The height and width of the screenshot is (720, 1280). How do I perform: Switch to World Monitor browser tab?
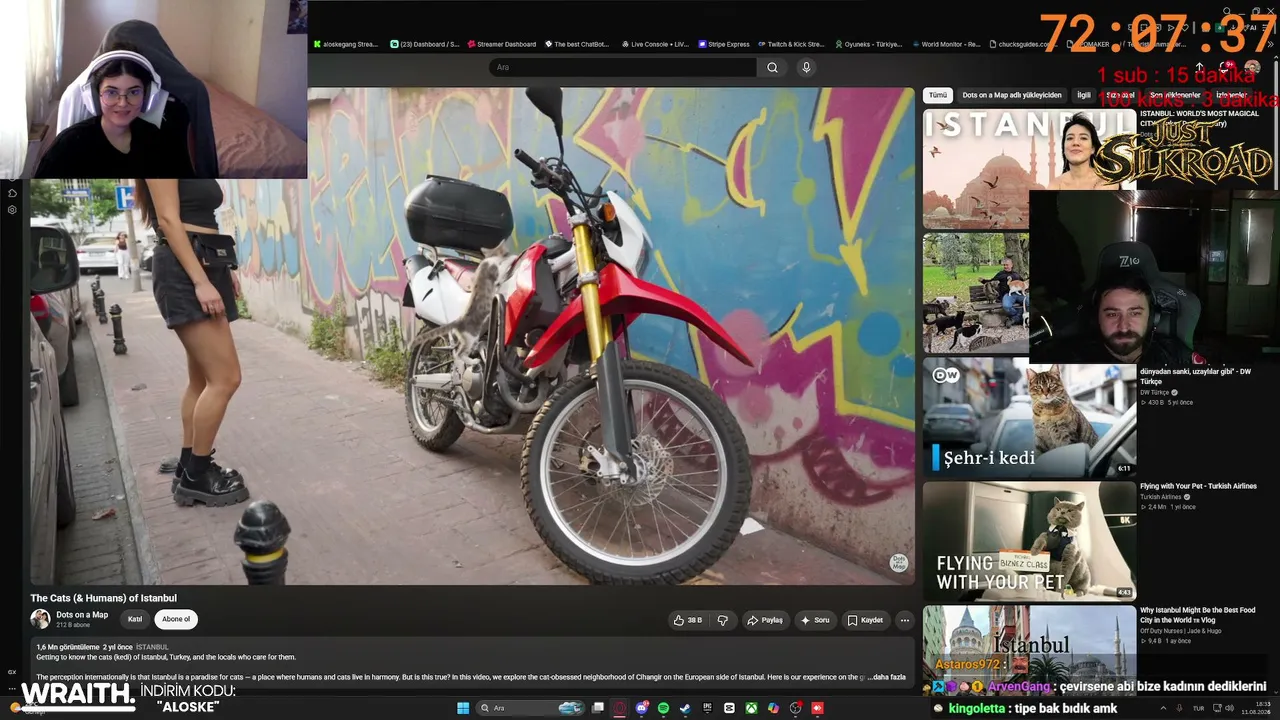coord(945,44)
